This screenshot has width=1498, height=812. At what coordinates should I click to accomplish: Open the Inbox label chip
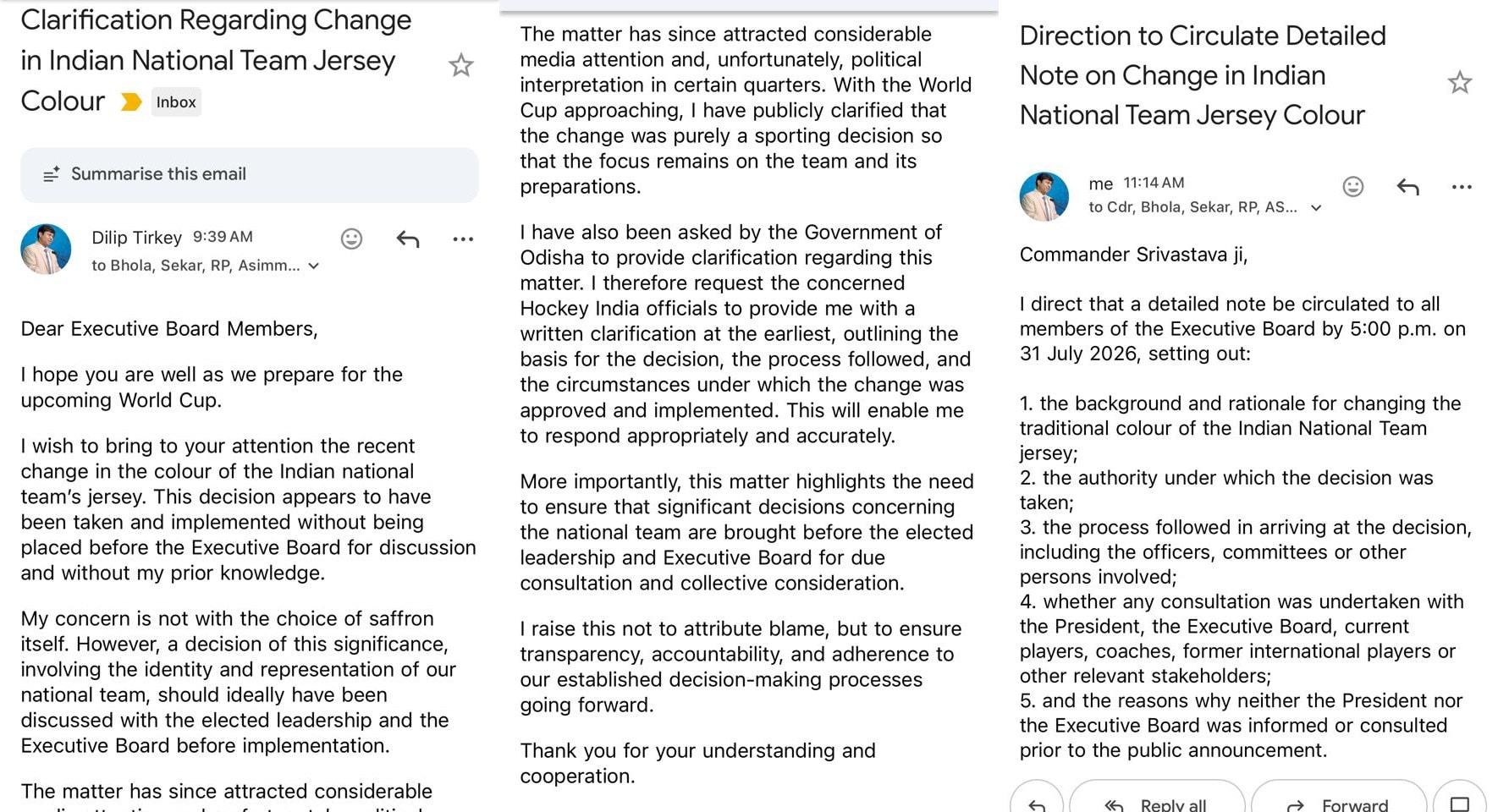(176, 102)
